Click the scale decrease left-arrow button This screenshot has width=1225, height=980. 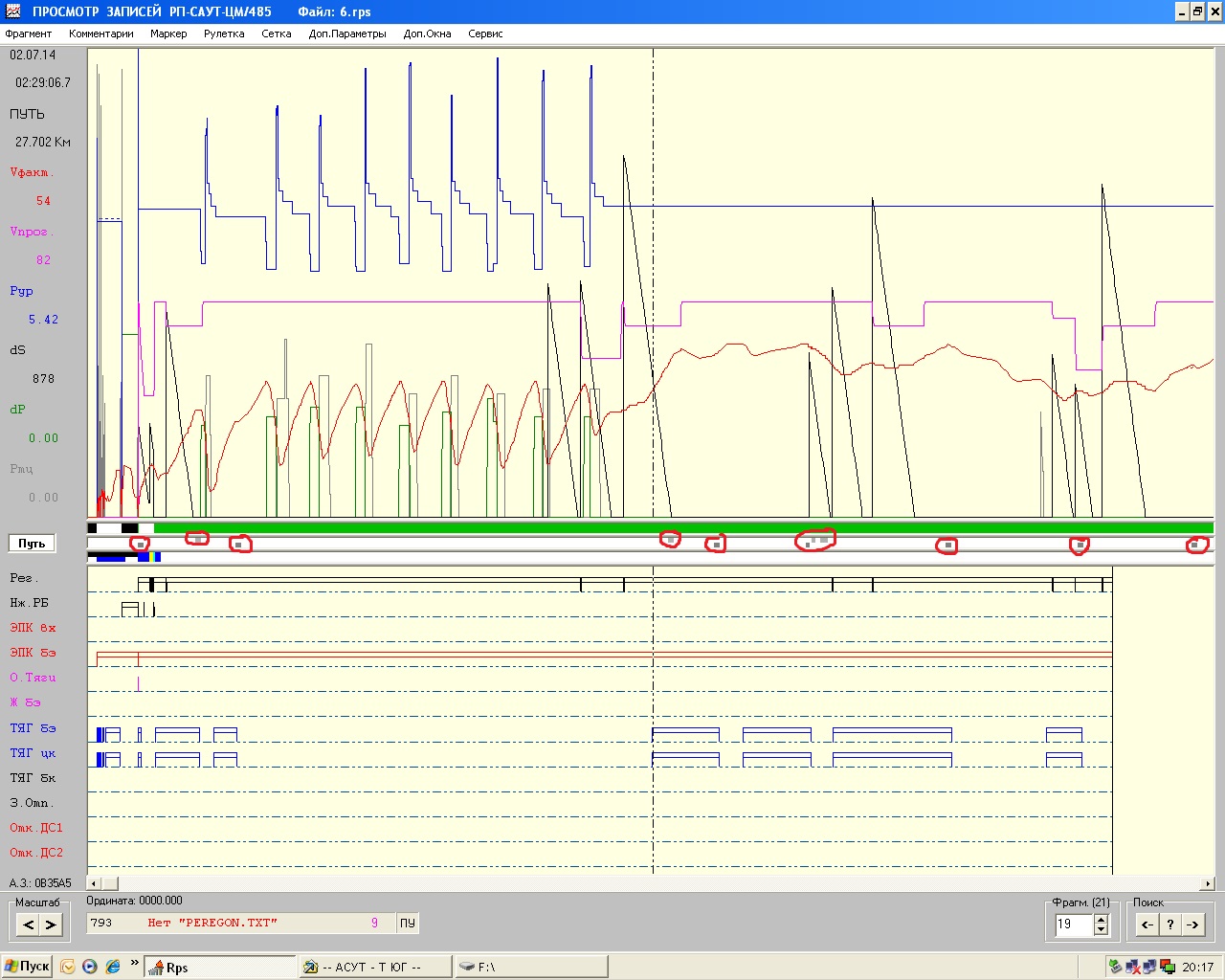coord(28,924)
